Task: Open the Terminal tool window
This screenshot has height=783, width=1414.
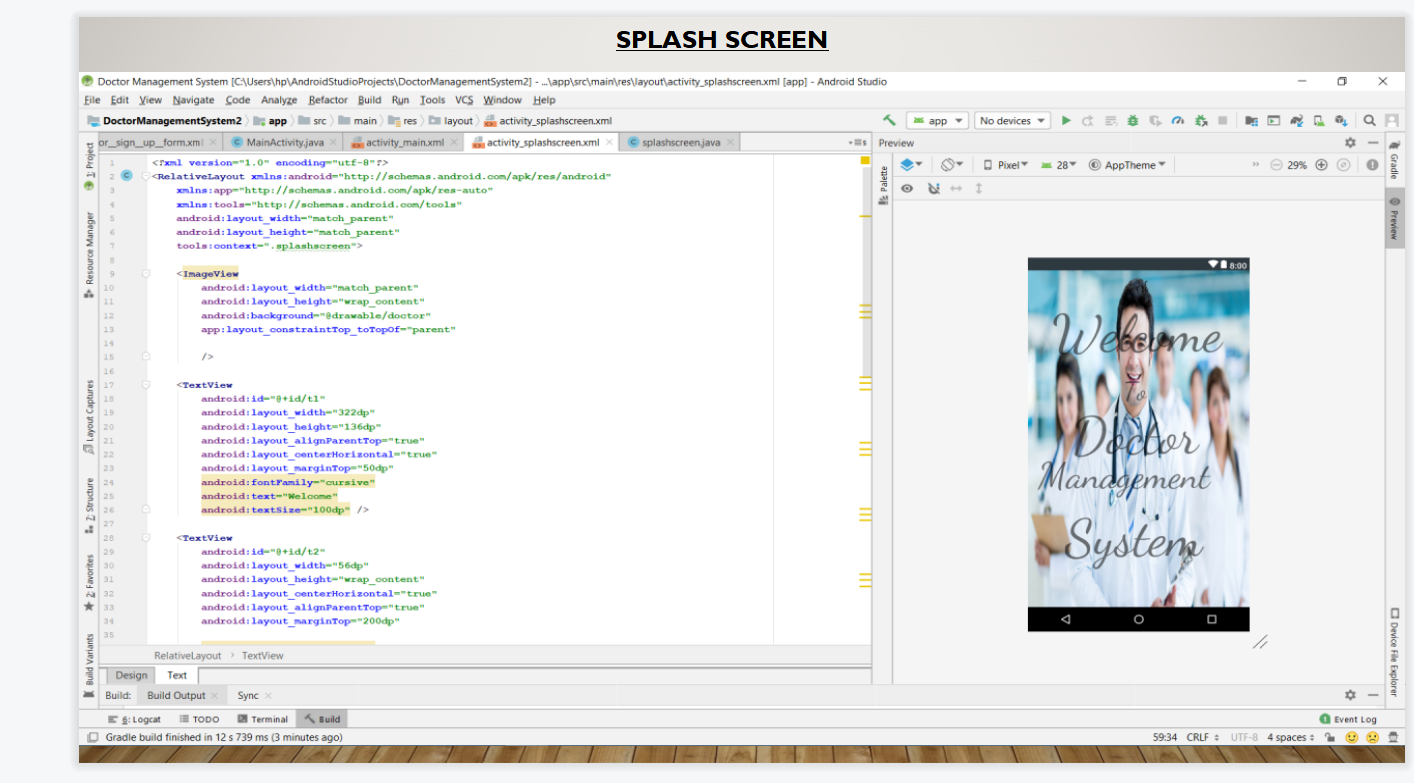Action: (263, 719)
